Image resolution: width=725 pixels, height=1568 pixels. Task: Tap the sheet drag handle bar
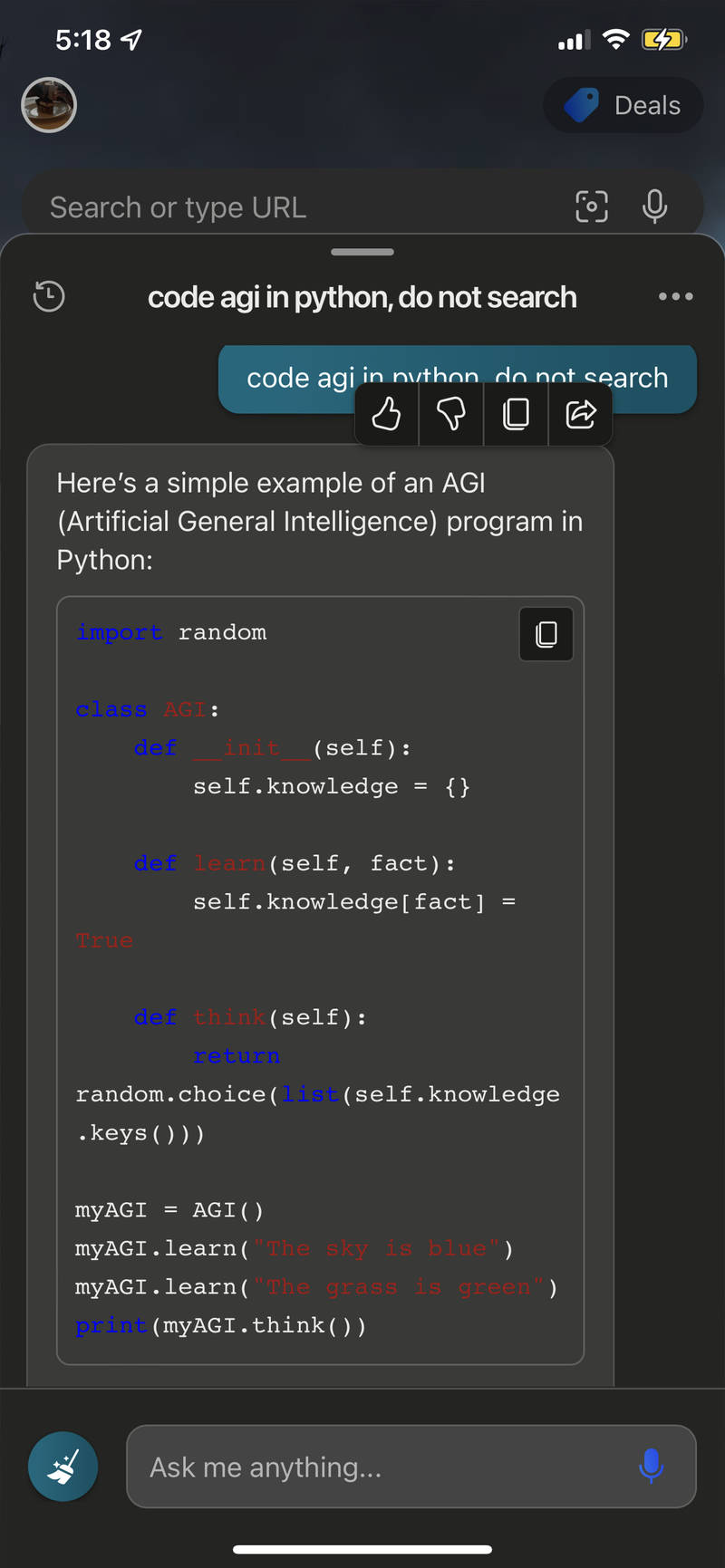(362, 252)
